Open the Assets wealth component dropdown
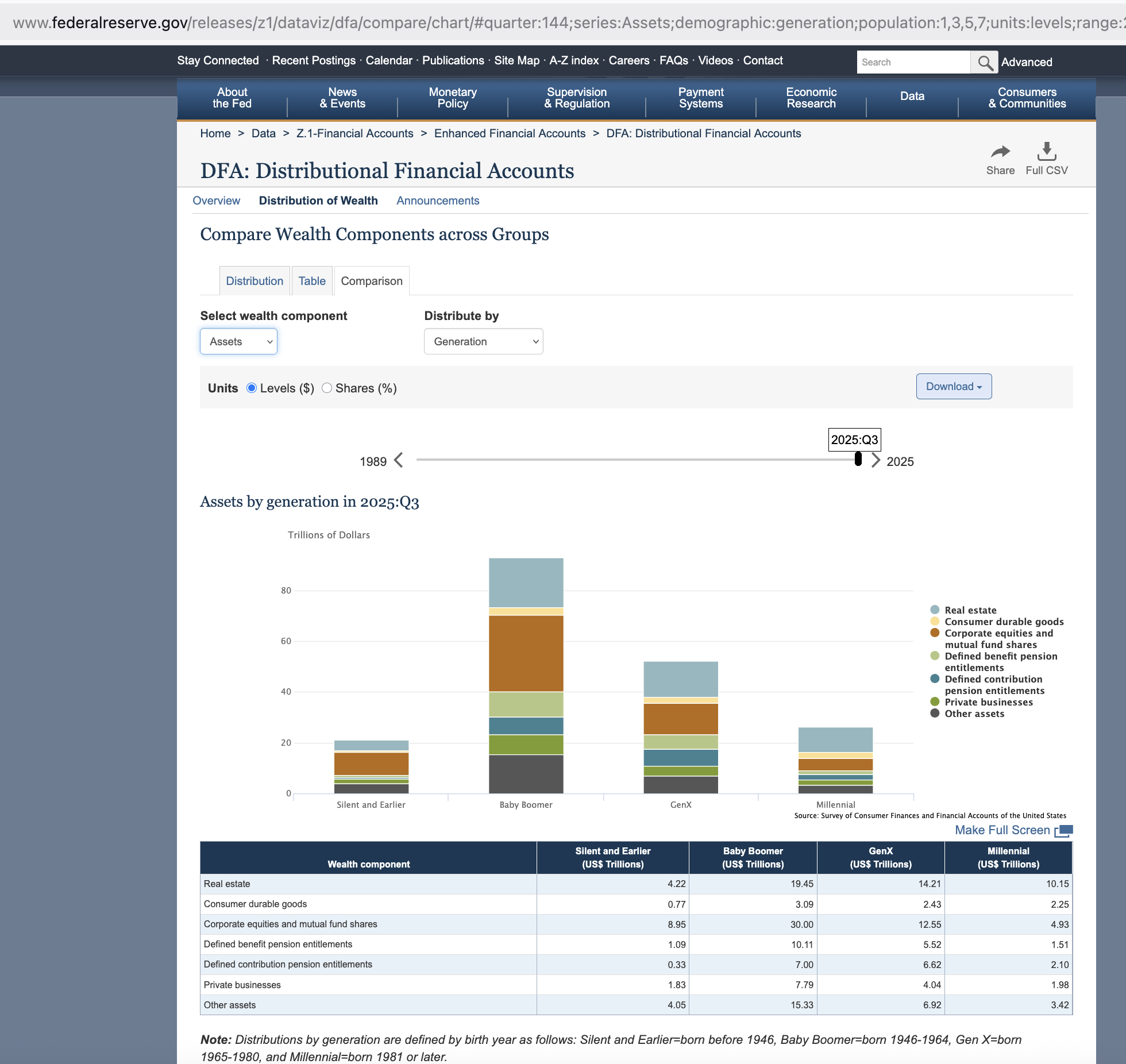This screenshot has height=1064, width=1126. click(x=238, y=341)
